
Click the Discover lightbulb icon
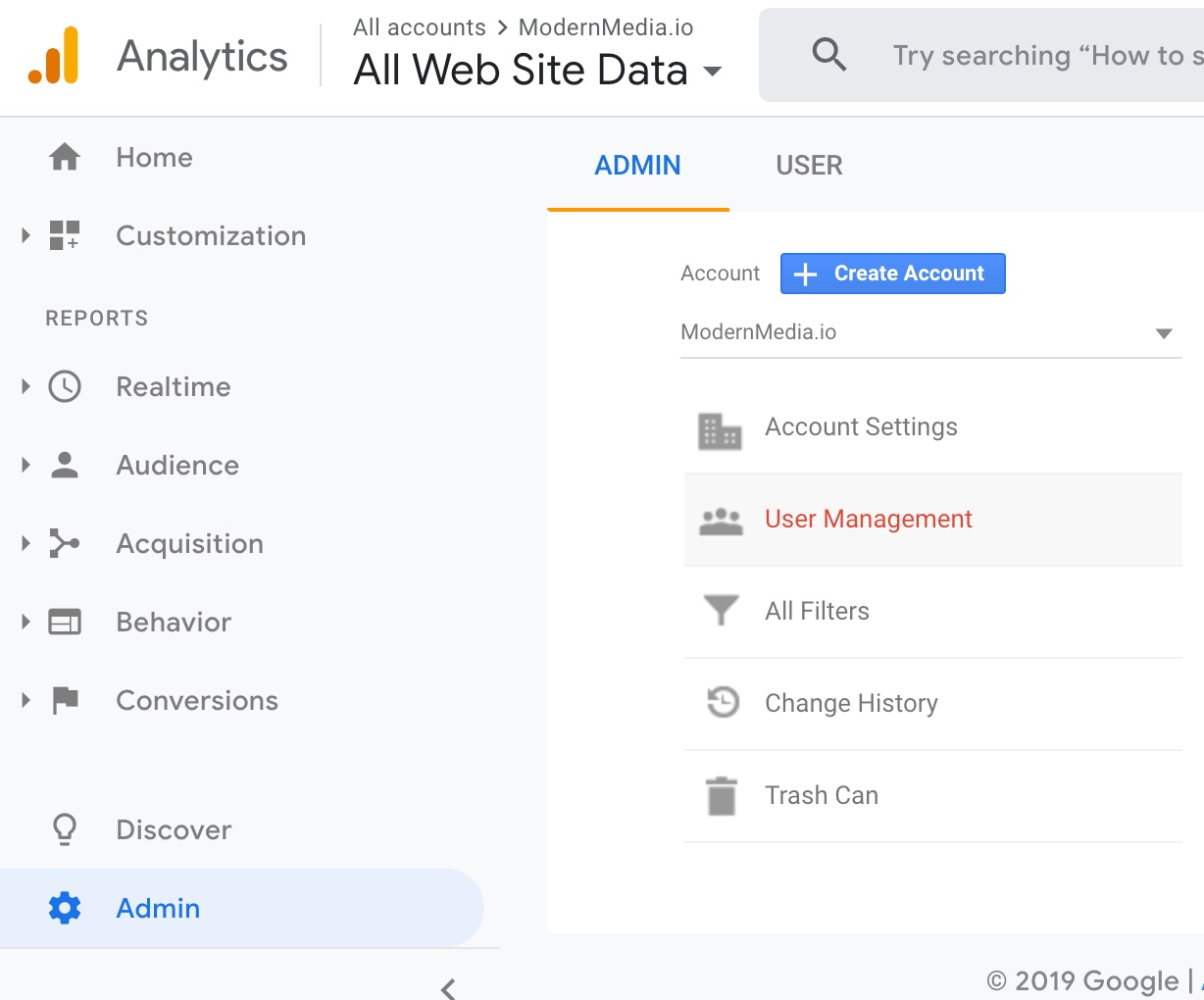[65, 829]
